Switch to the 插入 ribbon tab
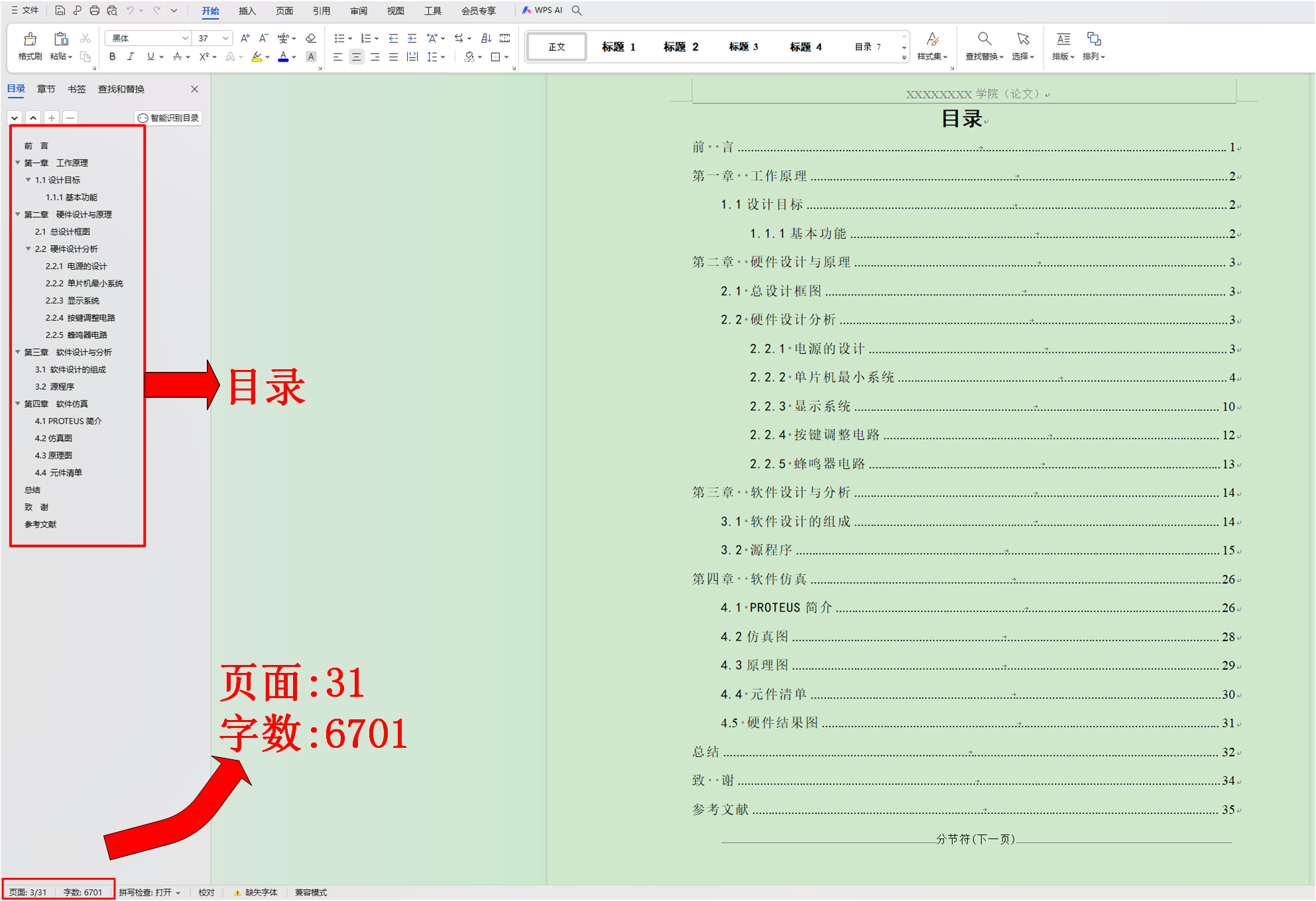The width and height of the screenshot is (1316, 901). pyautogui.click(x=246, y=11)
